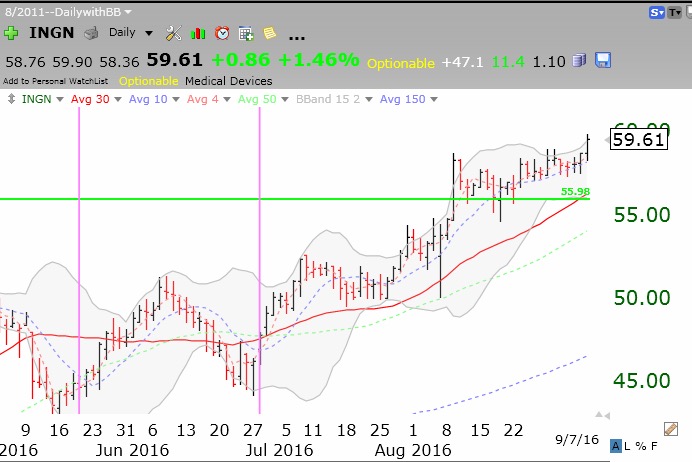
Task: Click the yellow Optionable label beside Medical Devices
Action: tap(148, 81)
